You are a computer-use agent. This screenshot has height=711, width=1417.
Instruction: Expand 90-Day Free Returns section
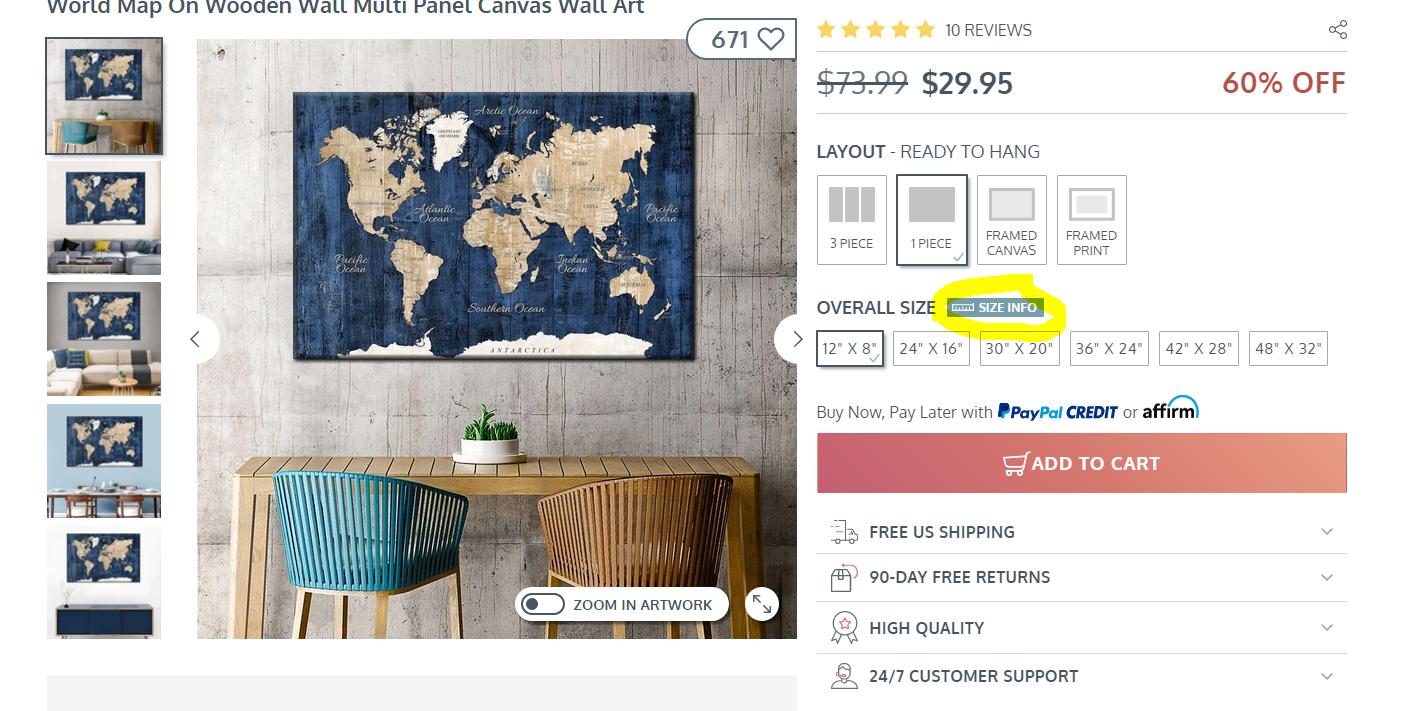1082,577
